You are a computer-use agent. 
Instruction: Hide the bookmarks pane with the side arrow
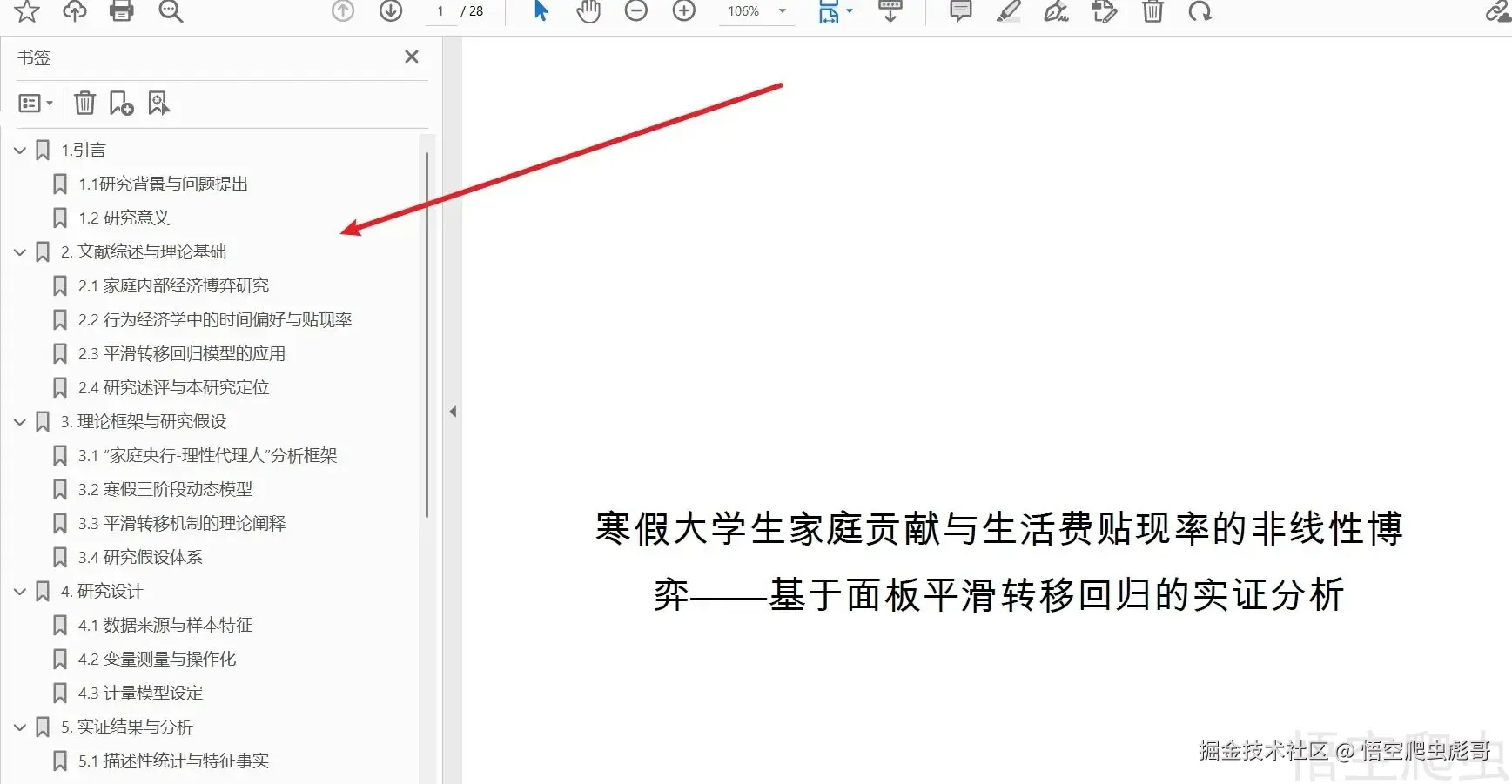click(x=453, y=412)
